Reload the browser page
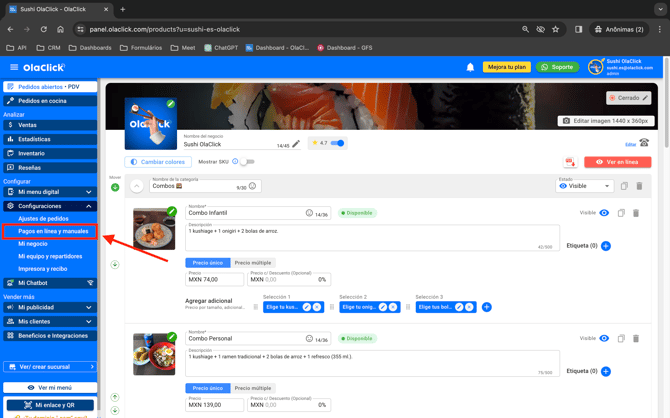The height and width of the screenshot is (418, 670). (44, 29)
